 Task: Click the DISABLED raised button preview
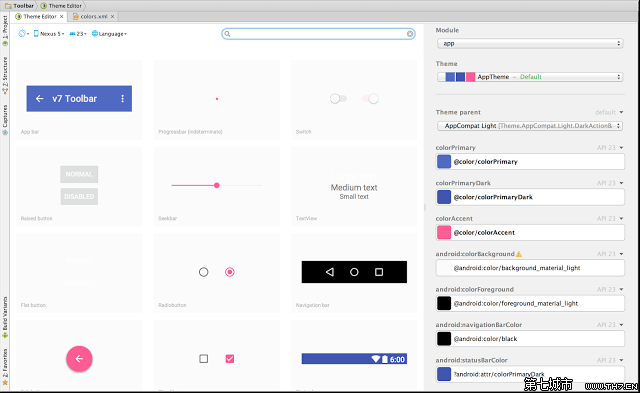coord(79,196)
